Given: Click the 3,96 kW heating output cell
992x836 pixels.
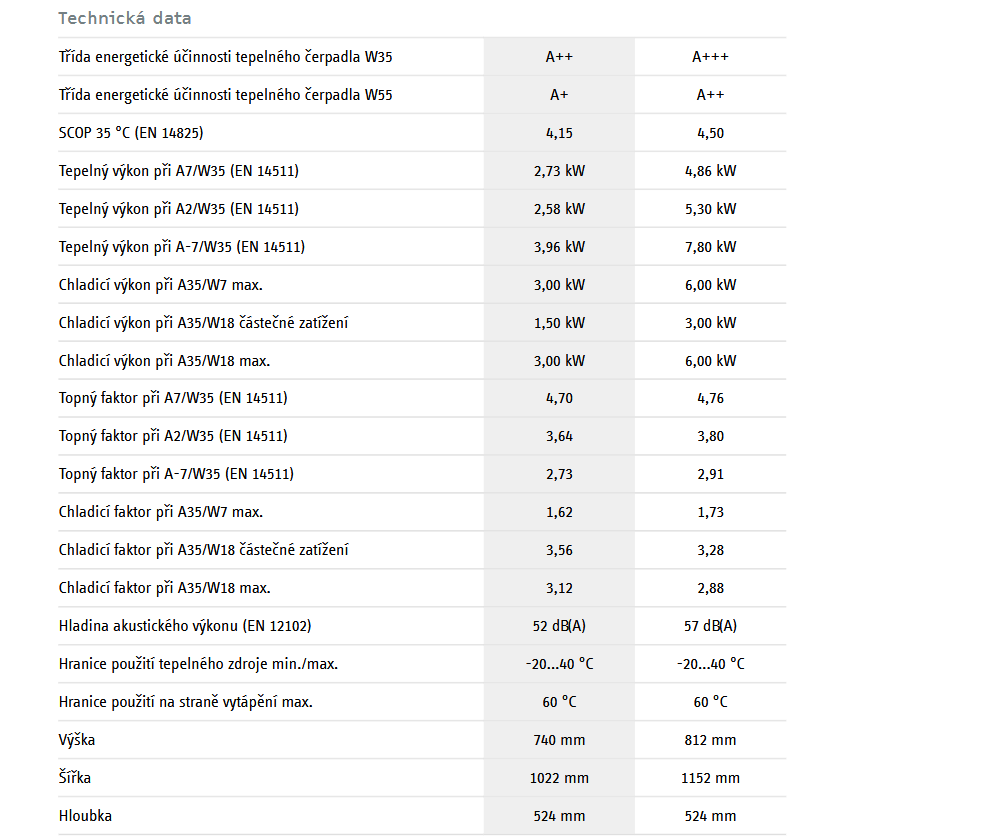Looking at the screenshot, I should coord(559,247).
